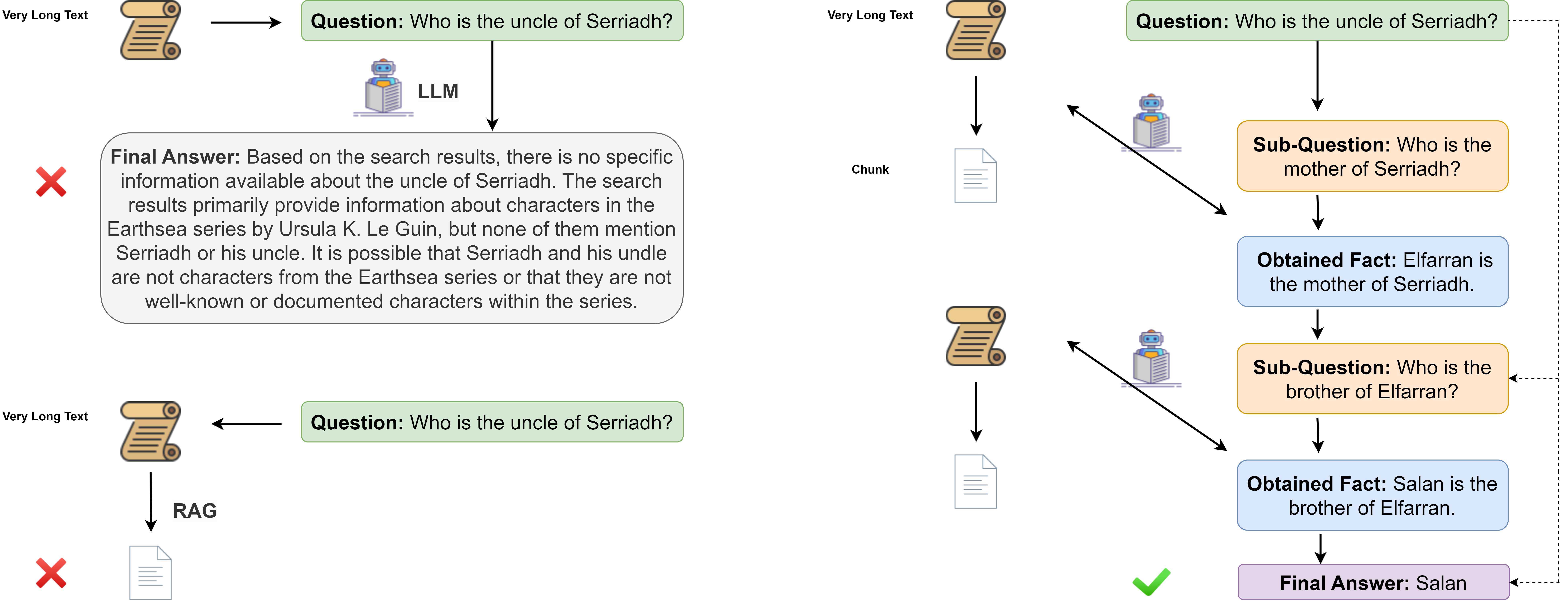The height and width of the screenshot is (605, 1568).
Task: Select the bottom-left green Question box
Action: click(x=492, y=422)
